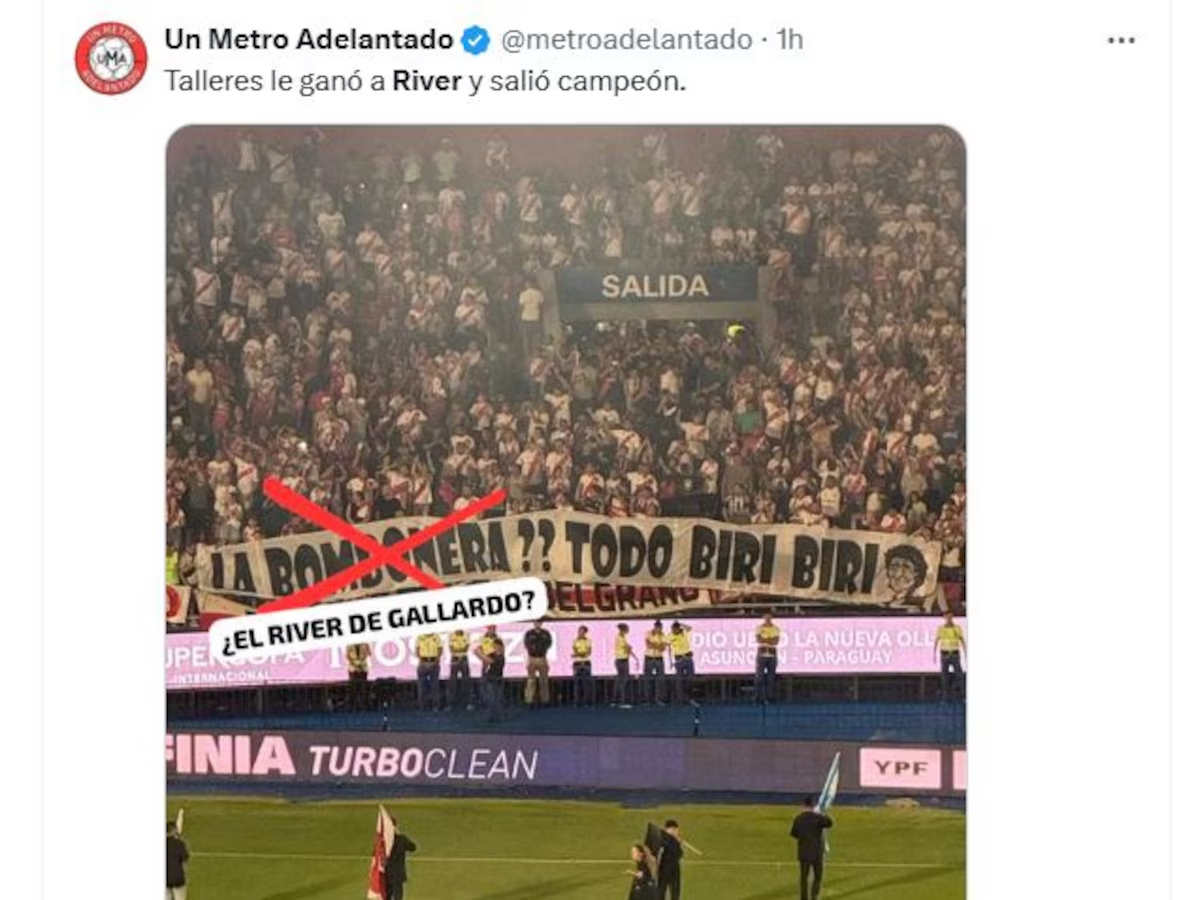The width and height of the screenshot is (1200, 900).
Task: Open the tweet via the 1h timestamp
Action: click(x=789, y=40)
